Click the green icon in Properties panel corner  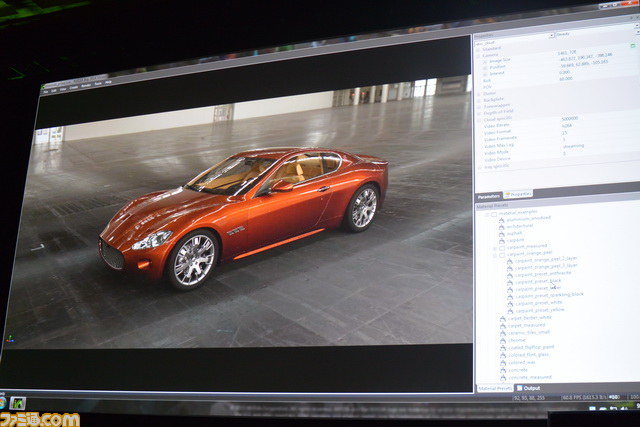coord(633,46)
